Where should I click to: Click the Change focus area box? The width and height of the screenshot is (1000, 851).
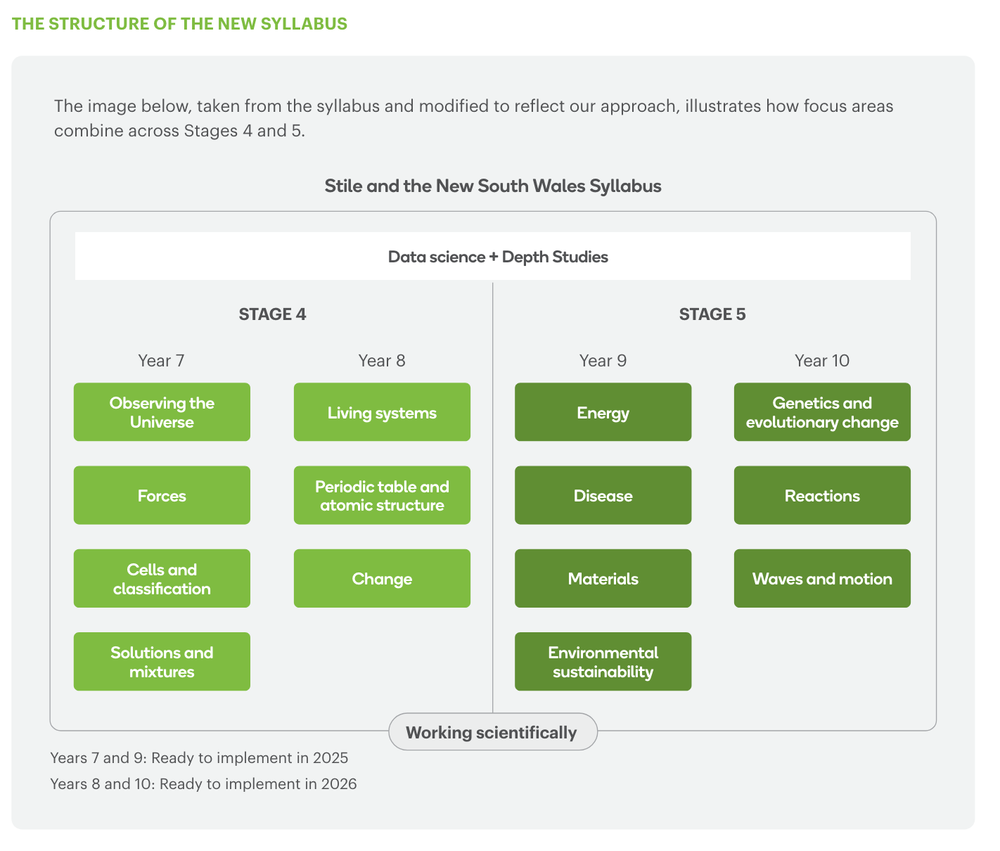click(x=382, y=578)
